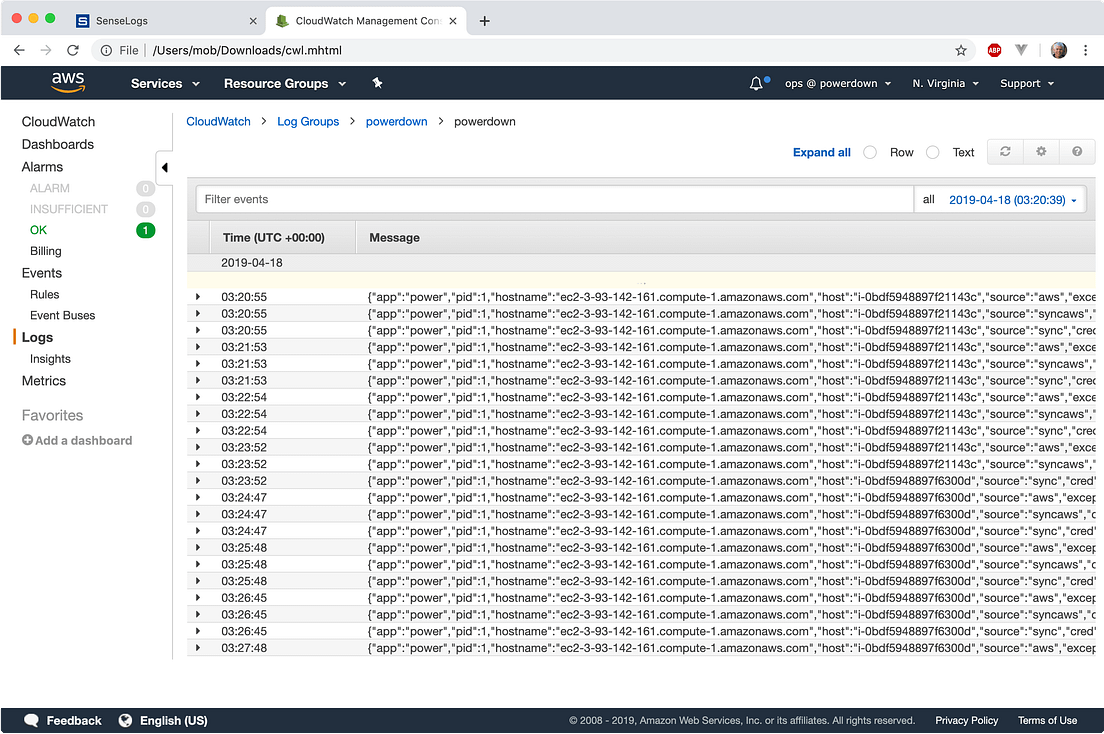Click the refresh log events icon

coord(1005,151)
